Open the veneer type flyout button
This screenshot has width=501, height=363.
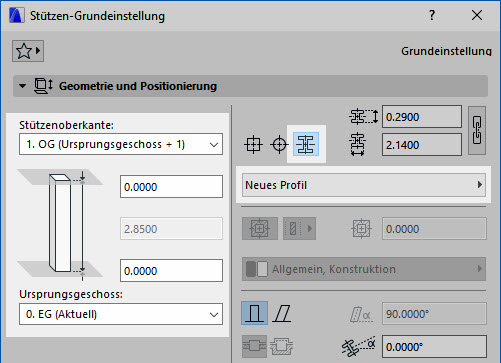[x=299, y=229]
